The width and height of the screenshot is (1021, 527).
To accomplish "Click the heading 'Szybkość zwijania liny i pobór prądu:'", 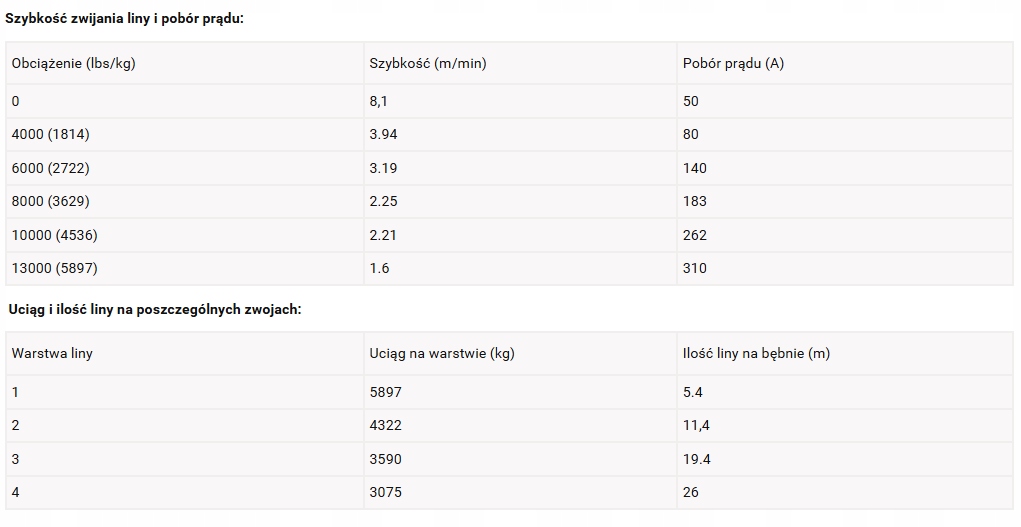I will 125,18.
